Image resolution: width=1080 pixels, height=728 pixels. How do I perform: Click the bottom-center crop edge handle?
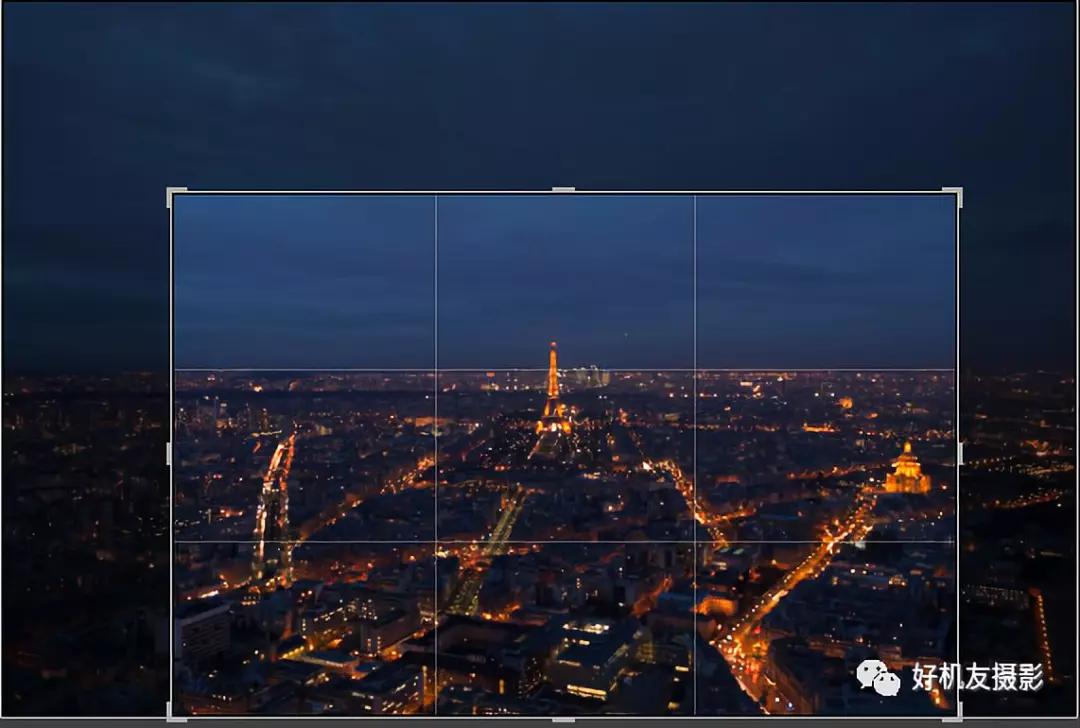(563, 720)
